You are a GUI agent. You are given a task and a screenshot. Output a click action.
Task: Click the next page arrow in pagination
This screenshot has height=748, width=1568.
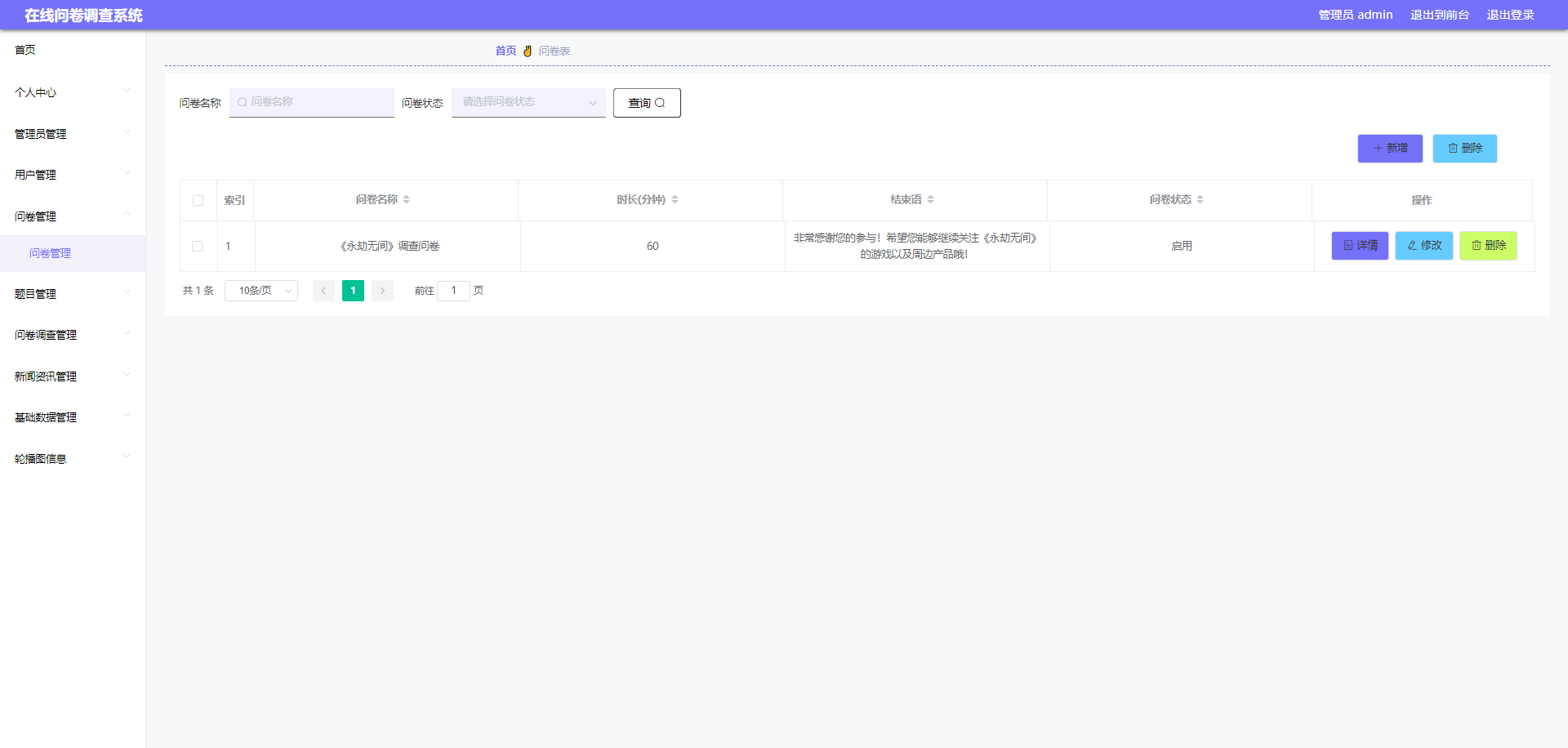click(382, 290)
